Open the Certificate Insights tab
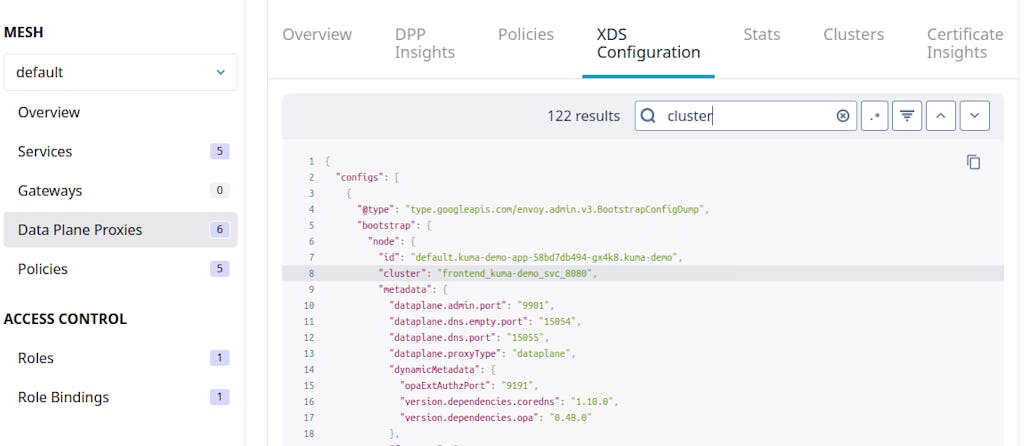This screenshot has width=1024, height=446. (964, 43)
